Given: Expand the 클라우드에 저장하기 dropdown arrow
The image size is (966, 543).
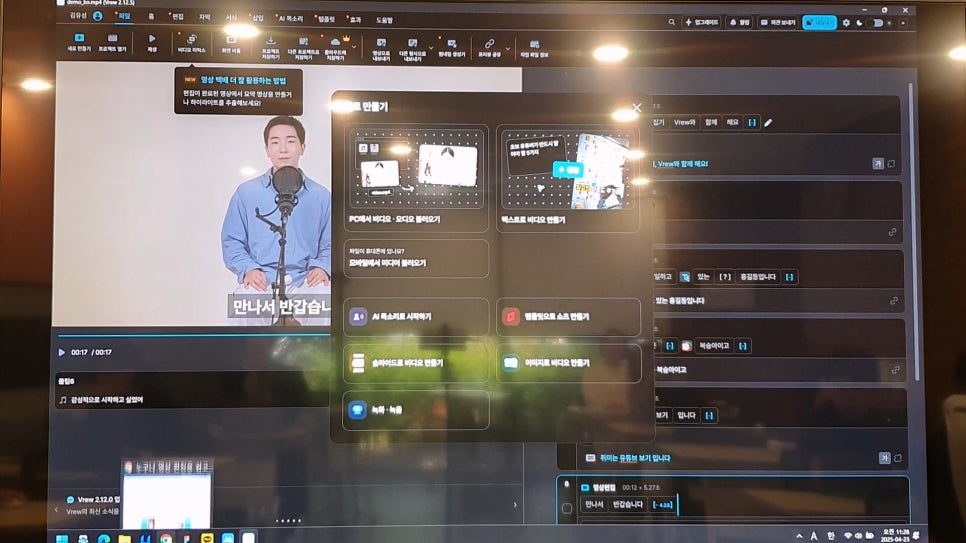Looking at the screenshot, I should point(354,47).
